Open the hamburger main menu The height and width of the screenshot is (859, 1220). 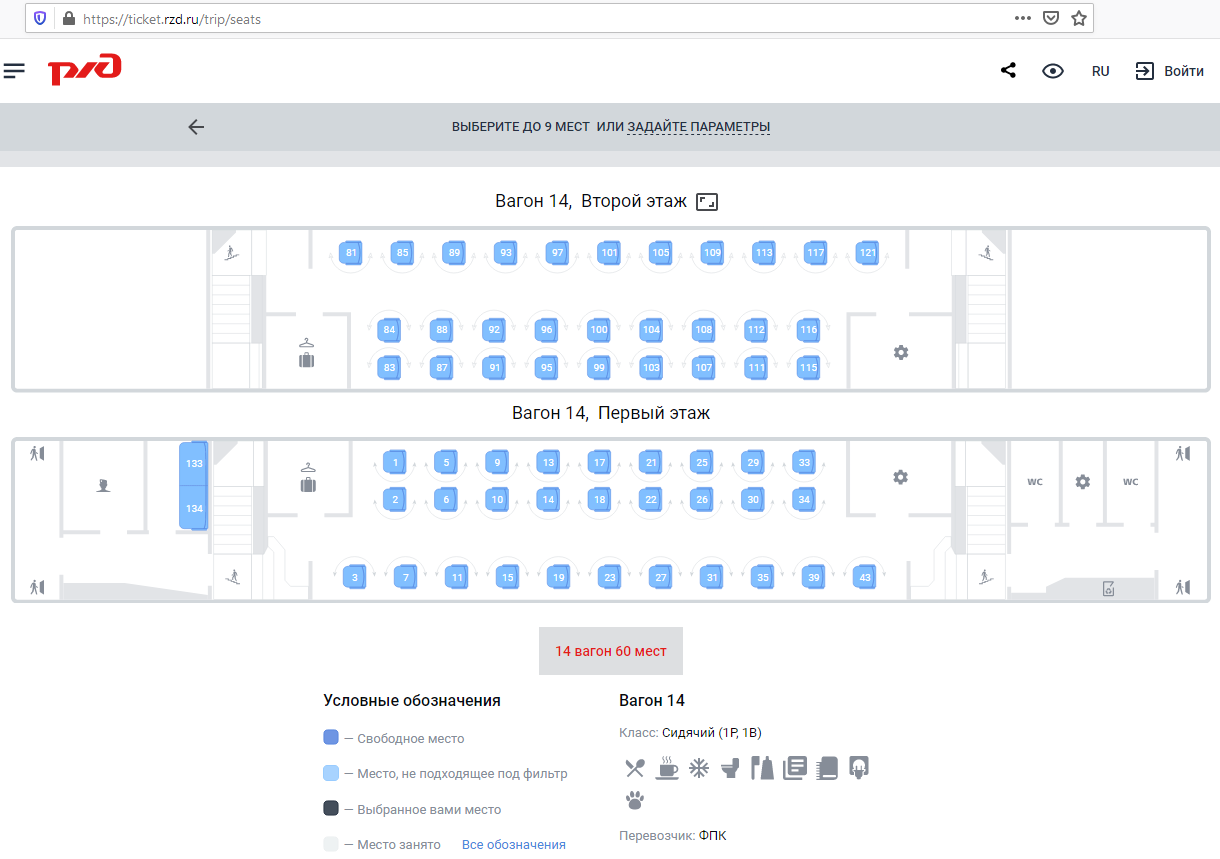pyautogui.click(x=14, y=71)
